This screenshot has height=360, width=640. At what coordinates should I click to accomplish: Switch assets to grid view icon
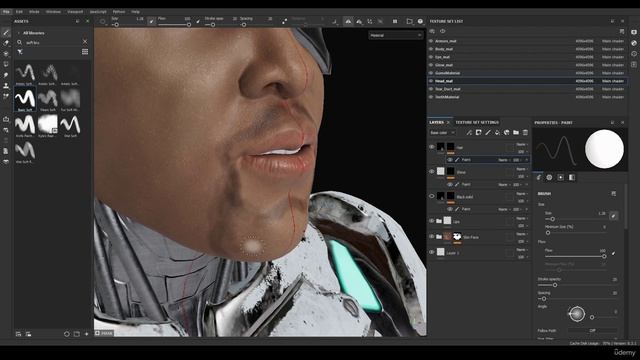pos(85,52)
